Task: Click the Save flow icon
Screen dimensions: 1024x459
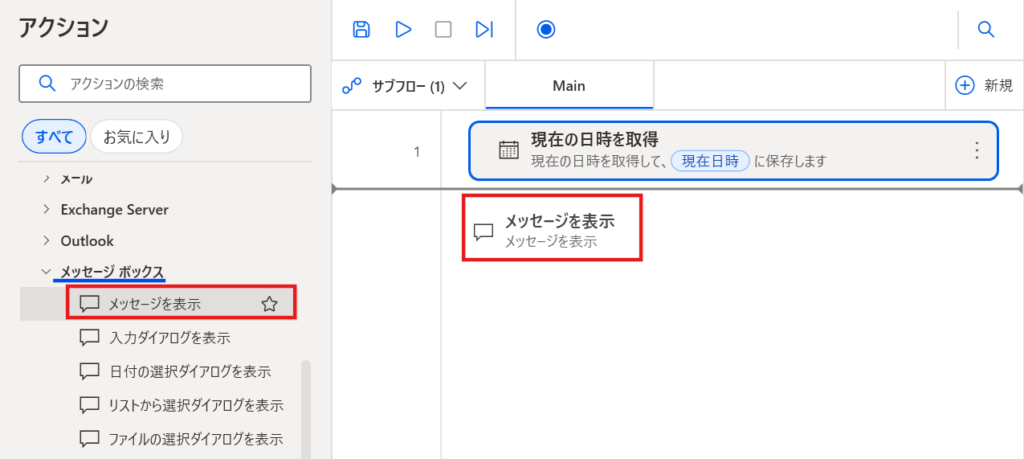Action: pos(361,29)
